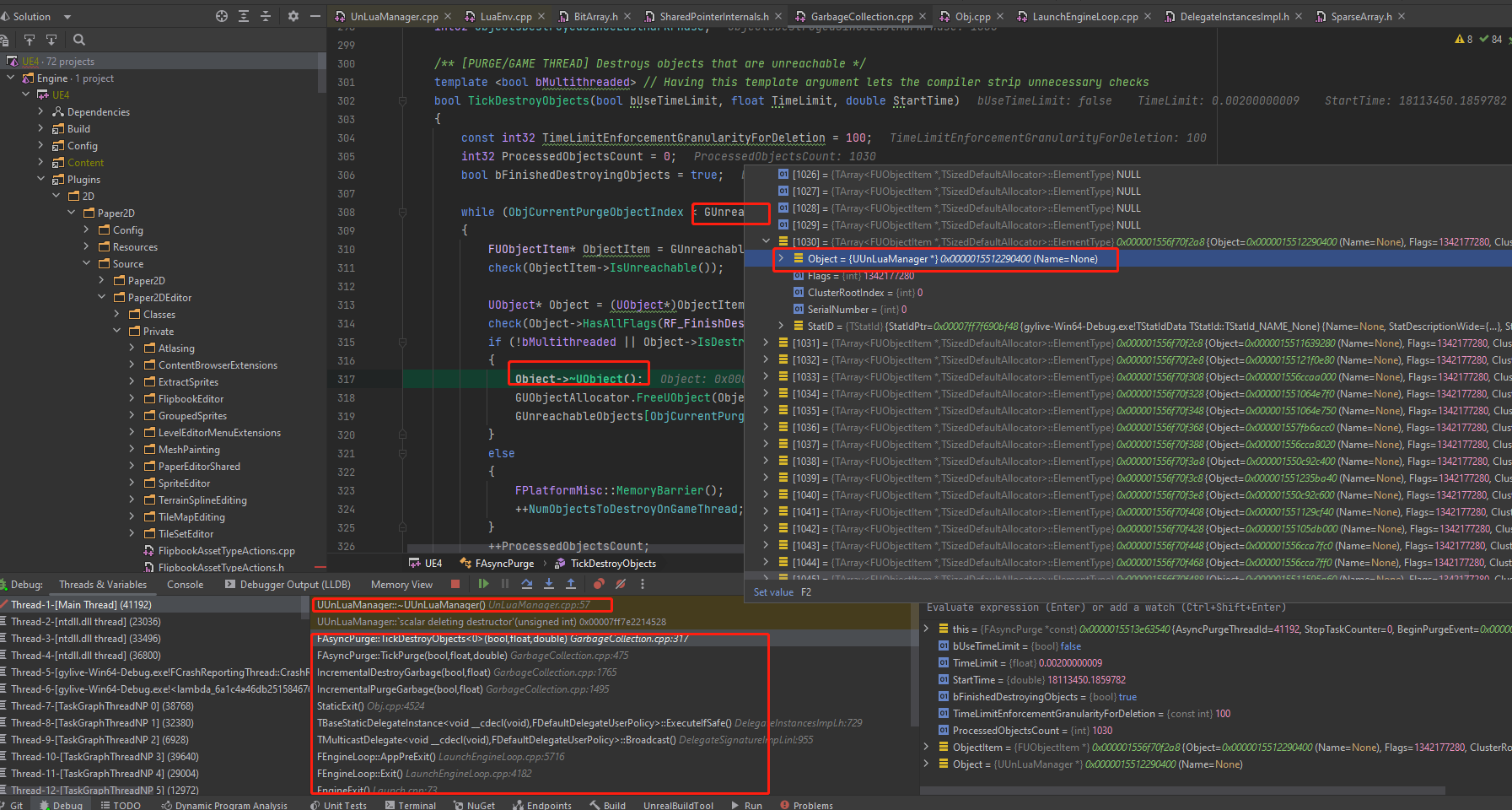Expand all nodes via the project toolbar icon
The width and height of the screenshot is (1512, 810).
243,16
